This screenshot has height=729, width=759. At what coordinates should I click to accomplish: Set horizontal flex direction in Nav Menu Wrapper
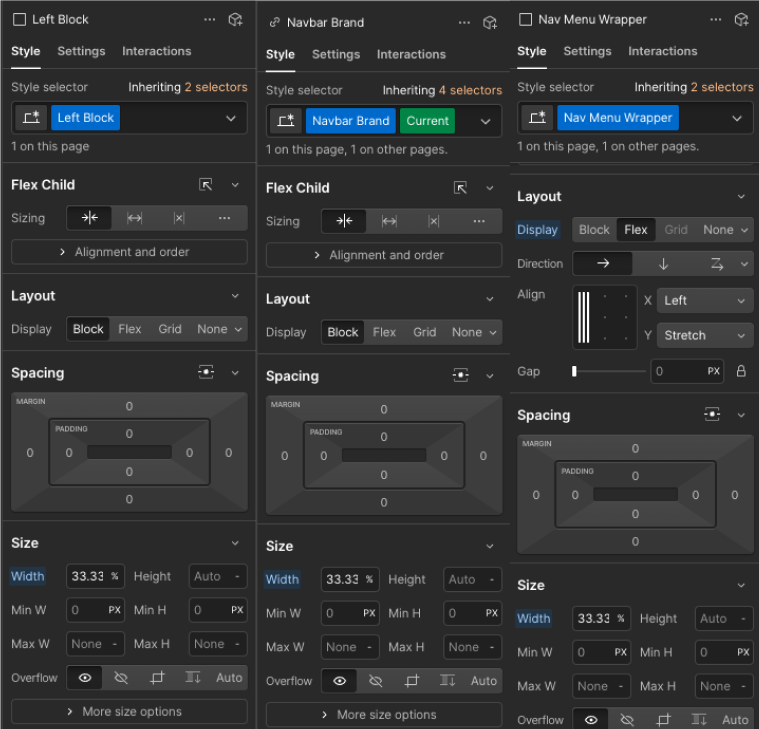(603, 263)
